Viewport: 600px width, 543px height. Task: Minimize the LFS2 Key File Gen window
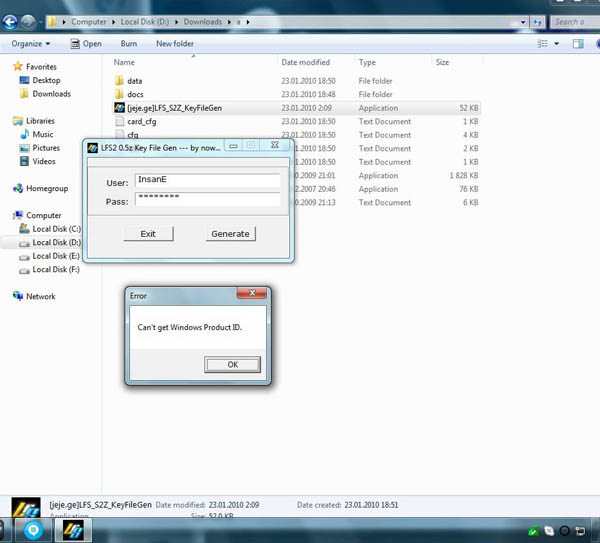(233, 145)
